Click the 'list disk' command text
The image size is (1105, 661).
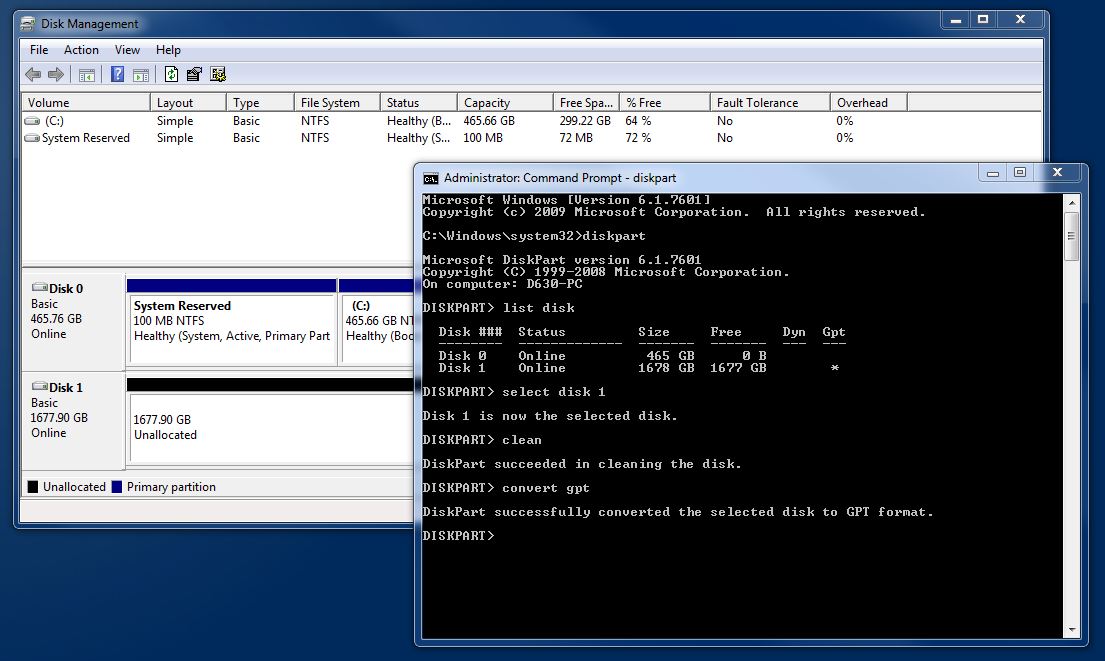pos(538,308)
